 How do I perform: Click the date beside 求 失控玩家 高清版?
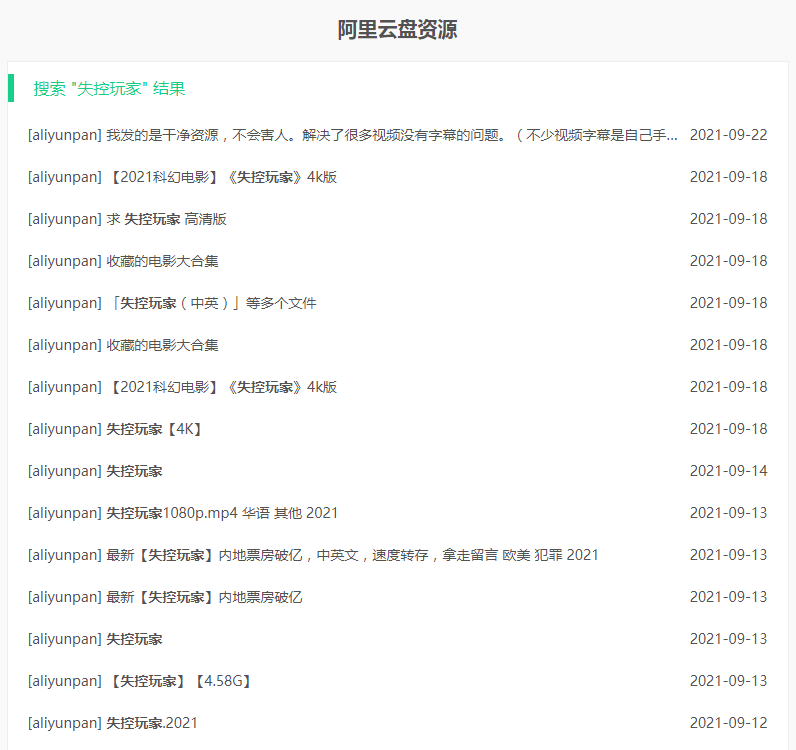728,219
